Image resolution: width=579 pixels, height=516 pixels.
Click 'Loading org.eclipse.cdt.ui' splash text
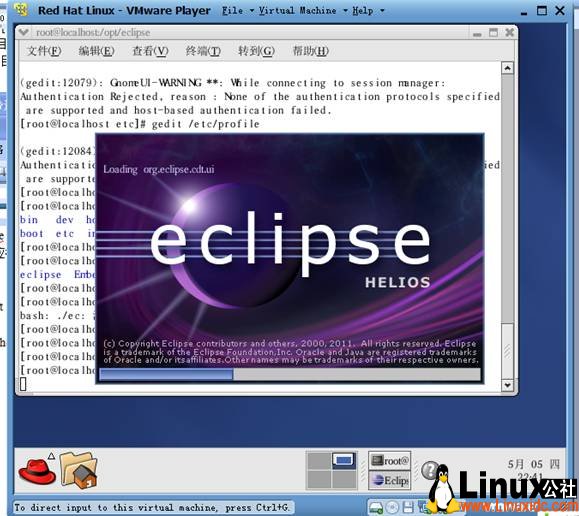point(159,169)
